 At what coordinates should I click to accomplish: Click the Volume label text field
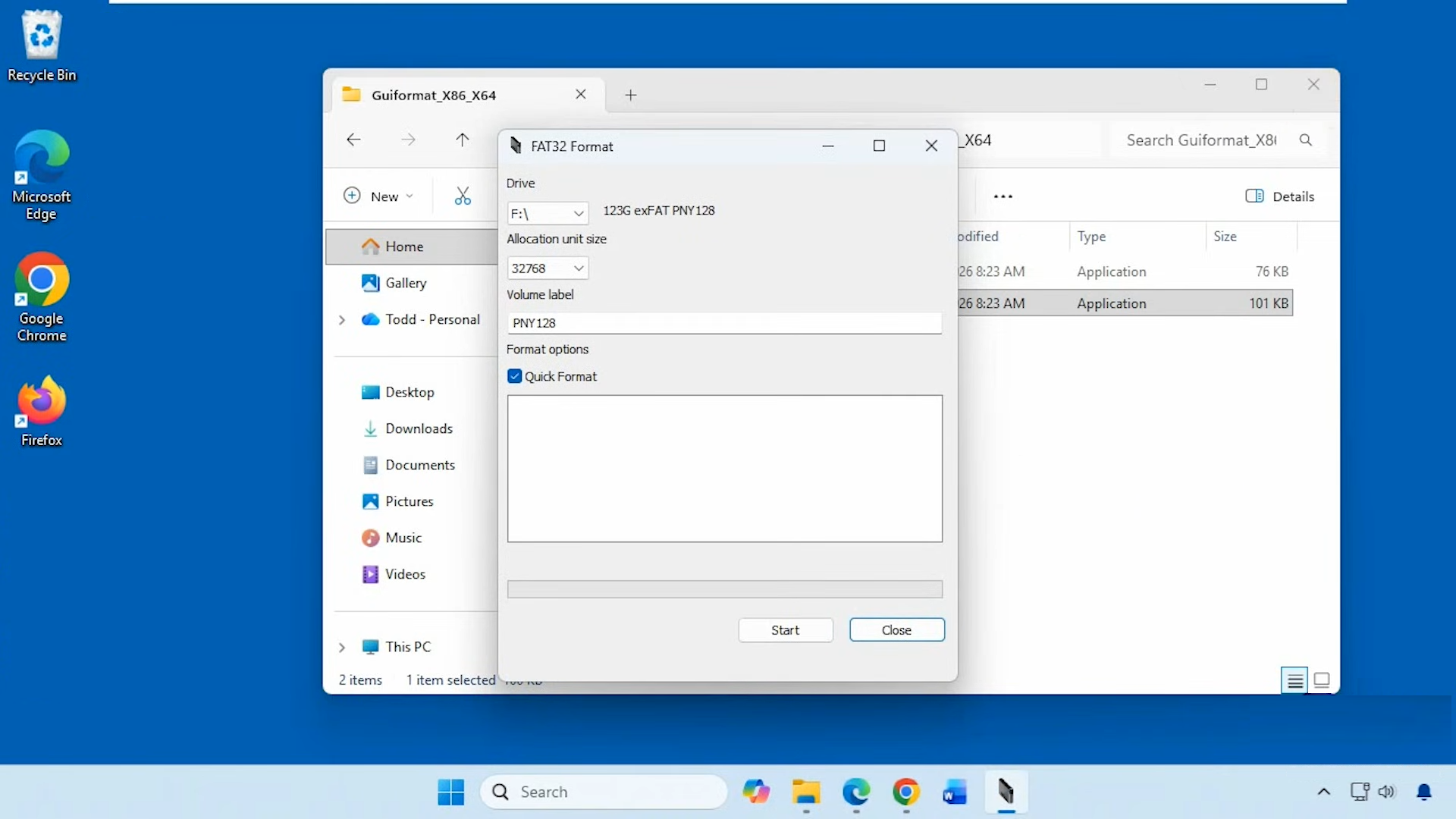point(724,323)
